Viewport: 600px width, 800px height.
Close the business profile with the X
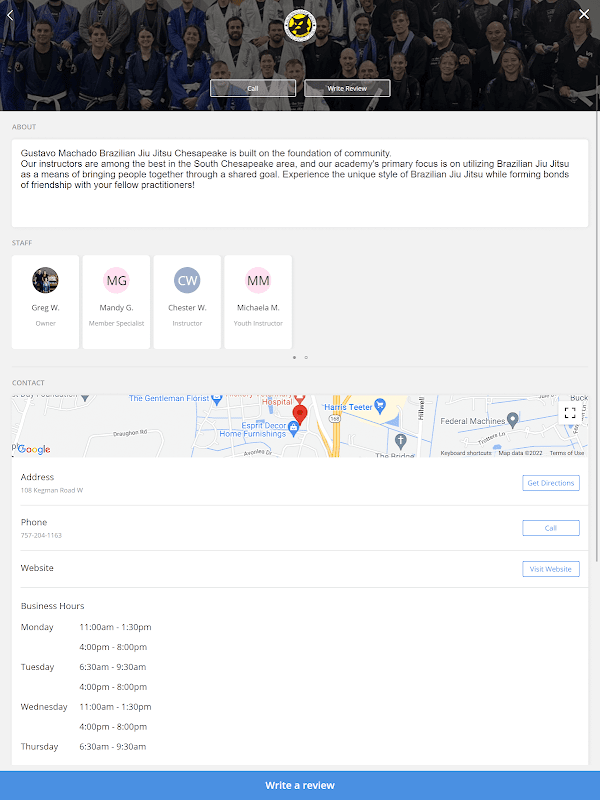584,14
